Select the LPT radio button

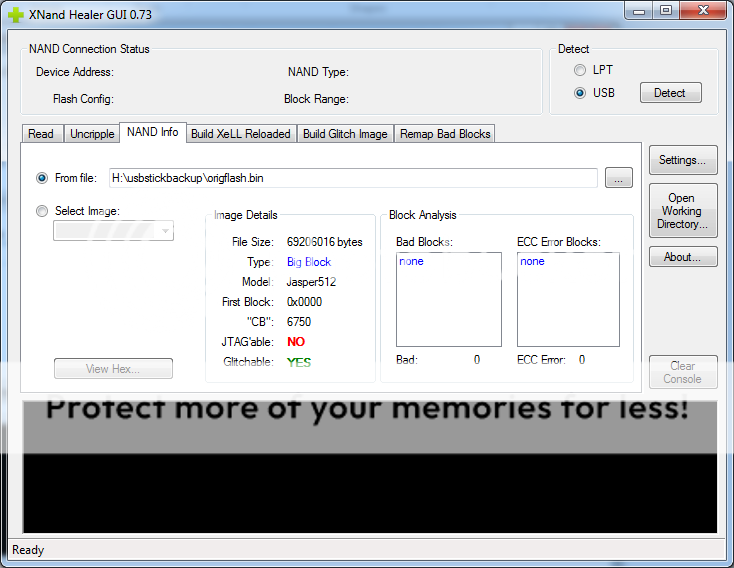tap(580, 71)
